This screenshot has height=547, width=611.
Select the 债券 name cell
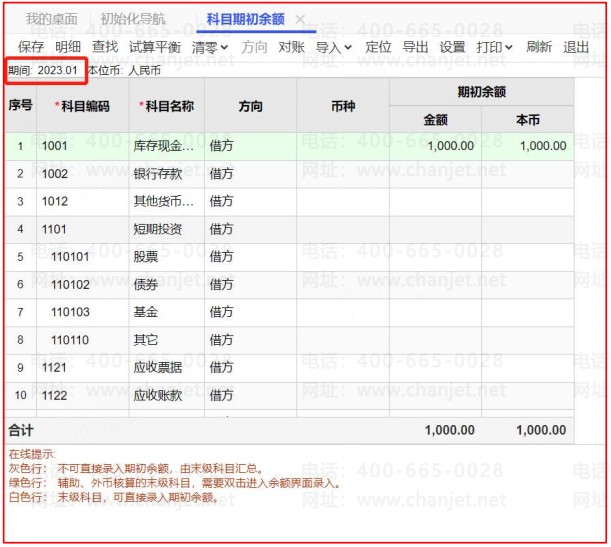(167, 284)
